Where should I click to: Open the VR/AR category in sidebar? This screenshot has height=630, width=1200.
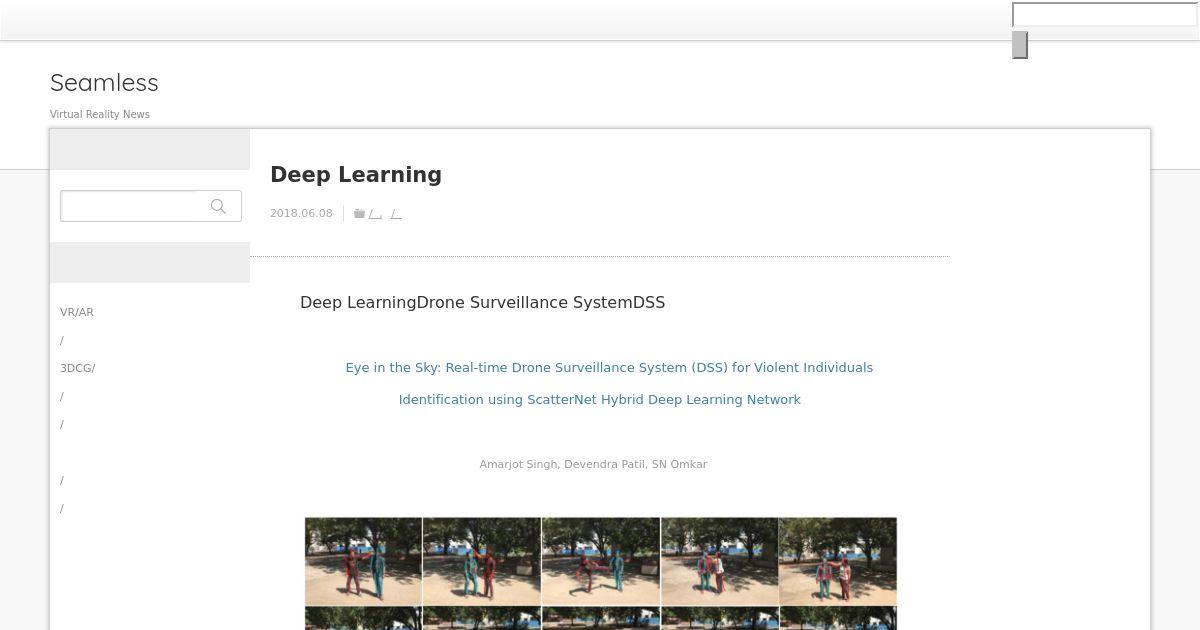(77, 312)
